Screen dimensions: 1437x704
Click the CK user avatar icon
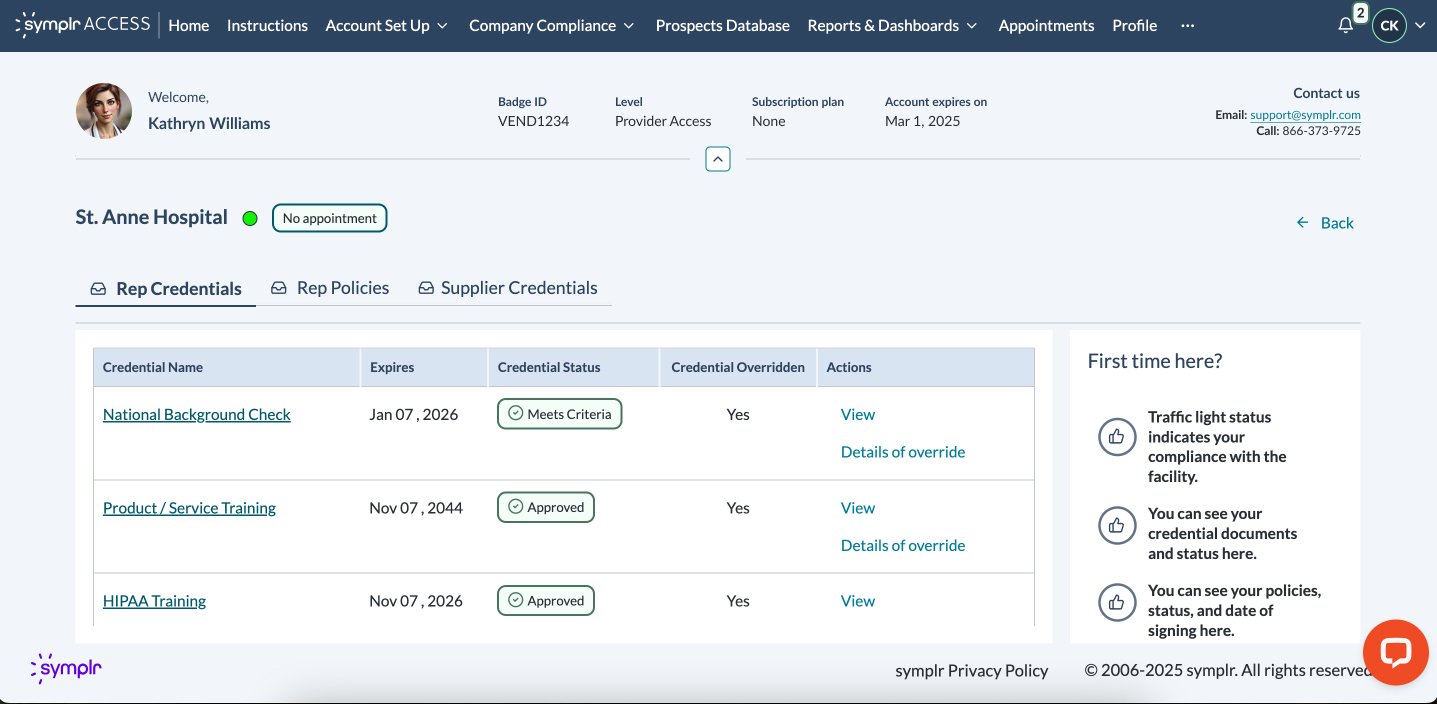click(1389, 26)
